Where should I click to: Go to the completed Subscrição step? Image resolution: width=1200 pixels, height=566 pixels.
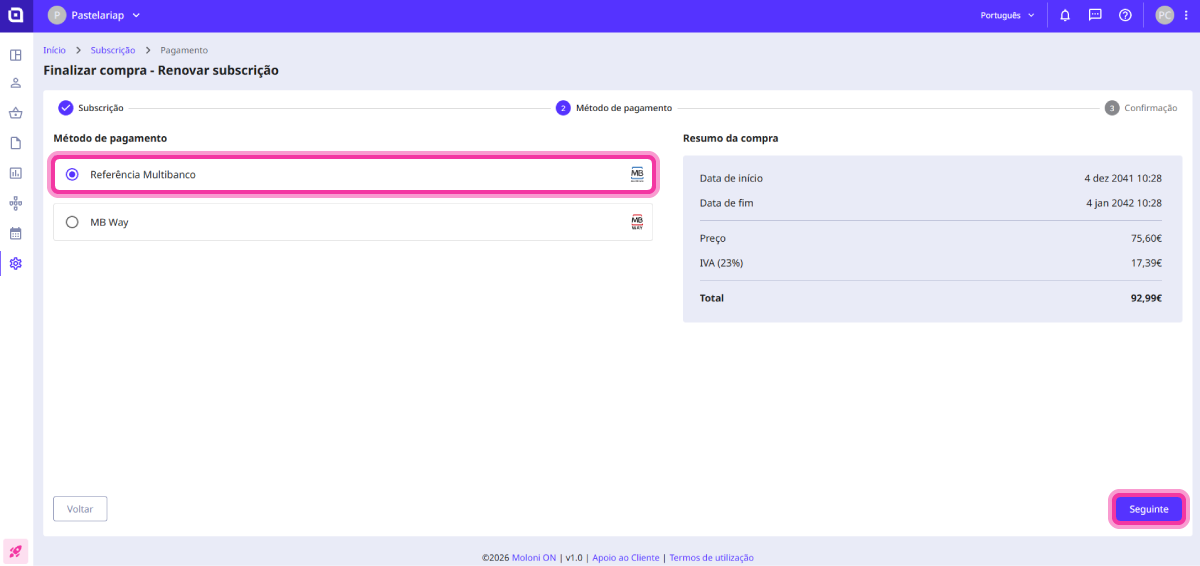91,108
